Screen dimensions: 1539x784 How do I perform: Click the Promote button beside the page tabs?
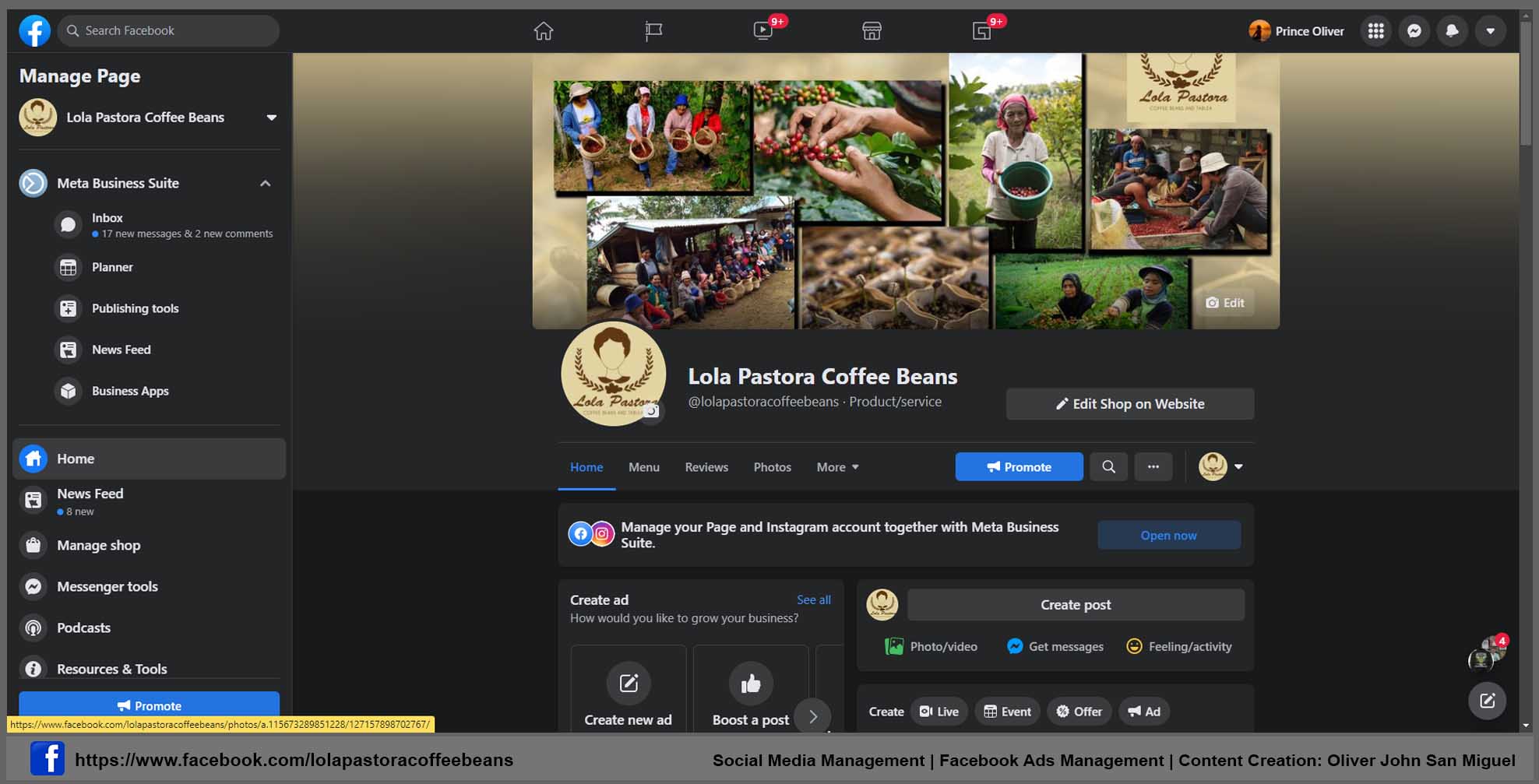[1019, 467]
